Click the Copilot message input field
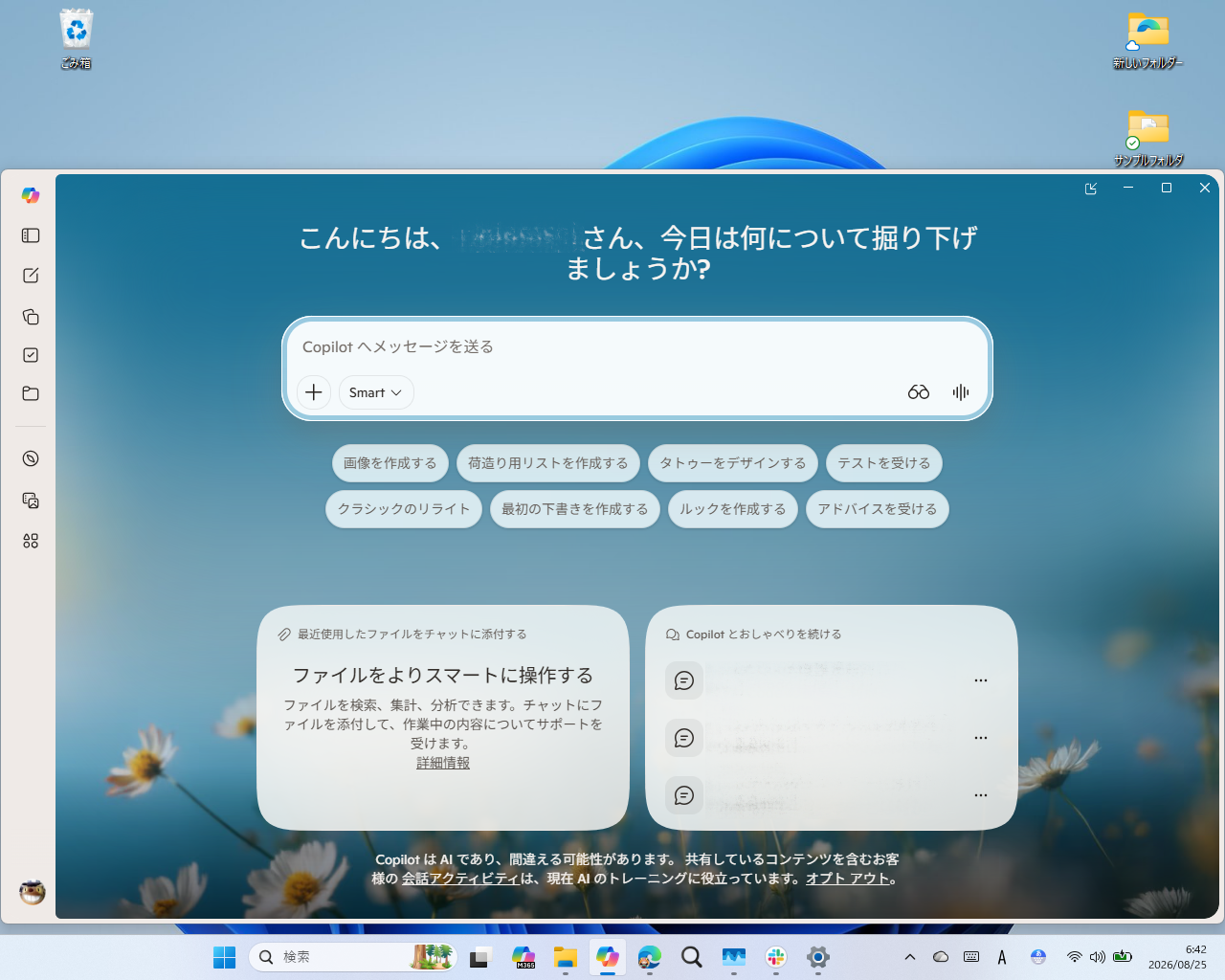The width and height of the screenshot is (1225, 980). (637, 346)
